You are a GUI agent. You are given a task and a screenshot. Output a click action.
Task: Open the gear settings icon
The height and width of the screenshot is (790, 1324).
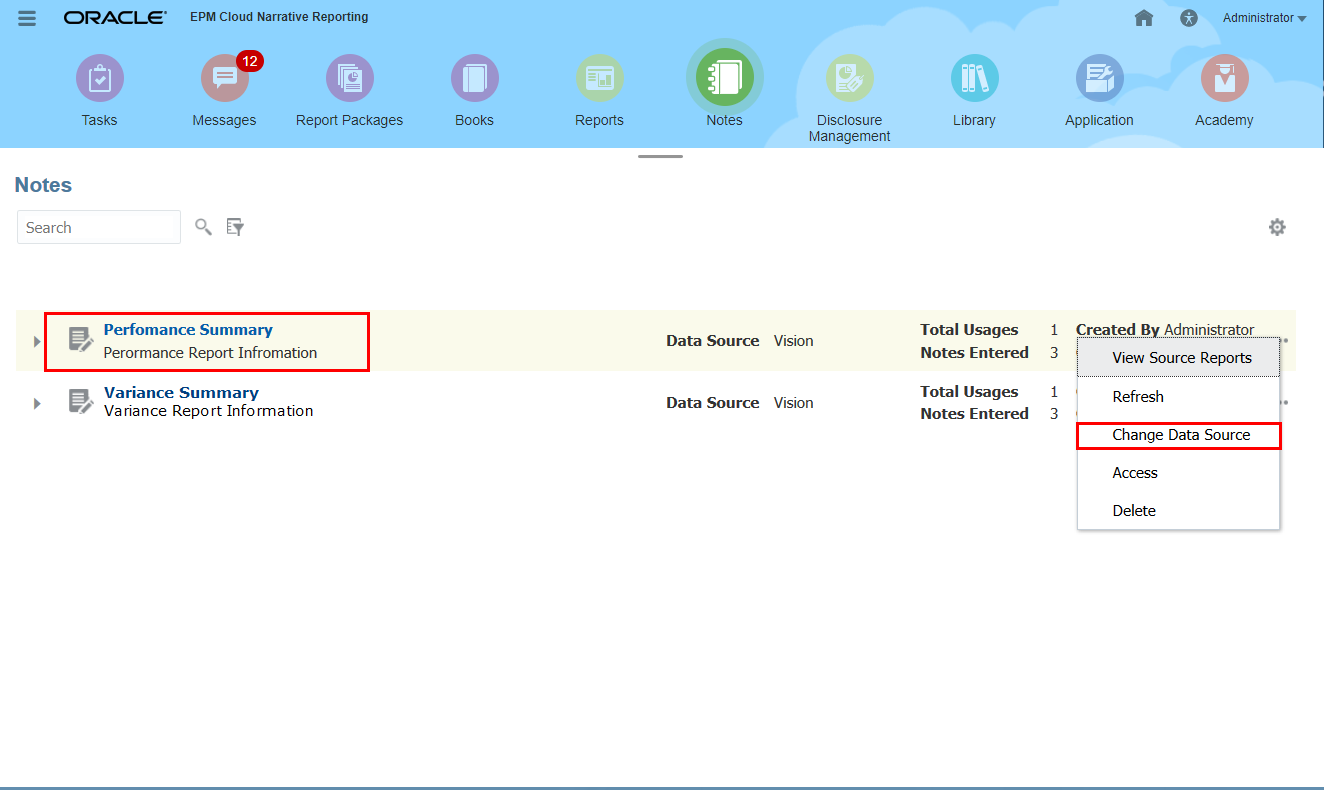[1277, 227]
